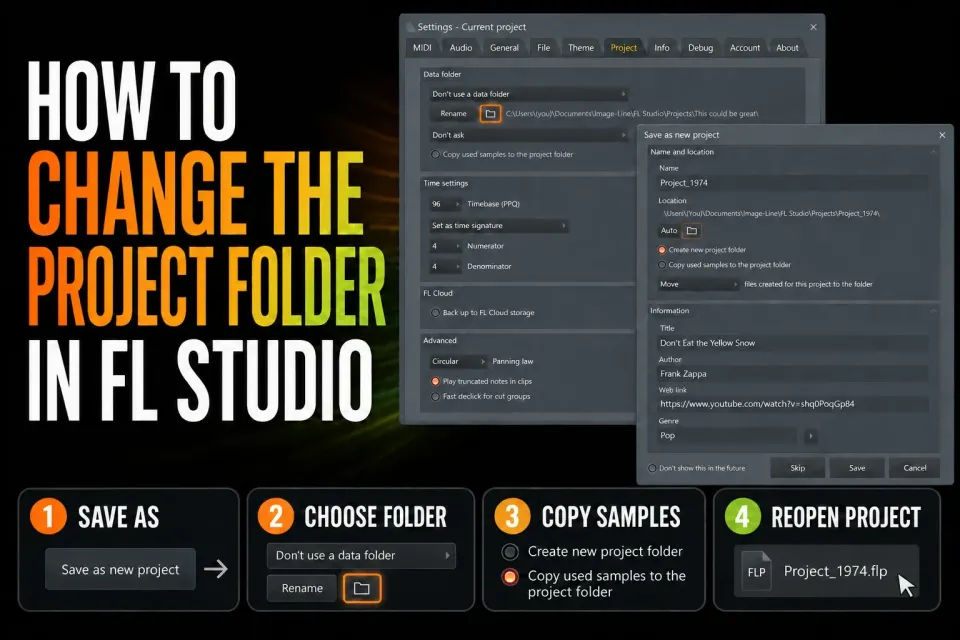Open Project_1974.flp file
This screenshot has height=640, width=960.
[827, 571]
